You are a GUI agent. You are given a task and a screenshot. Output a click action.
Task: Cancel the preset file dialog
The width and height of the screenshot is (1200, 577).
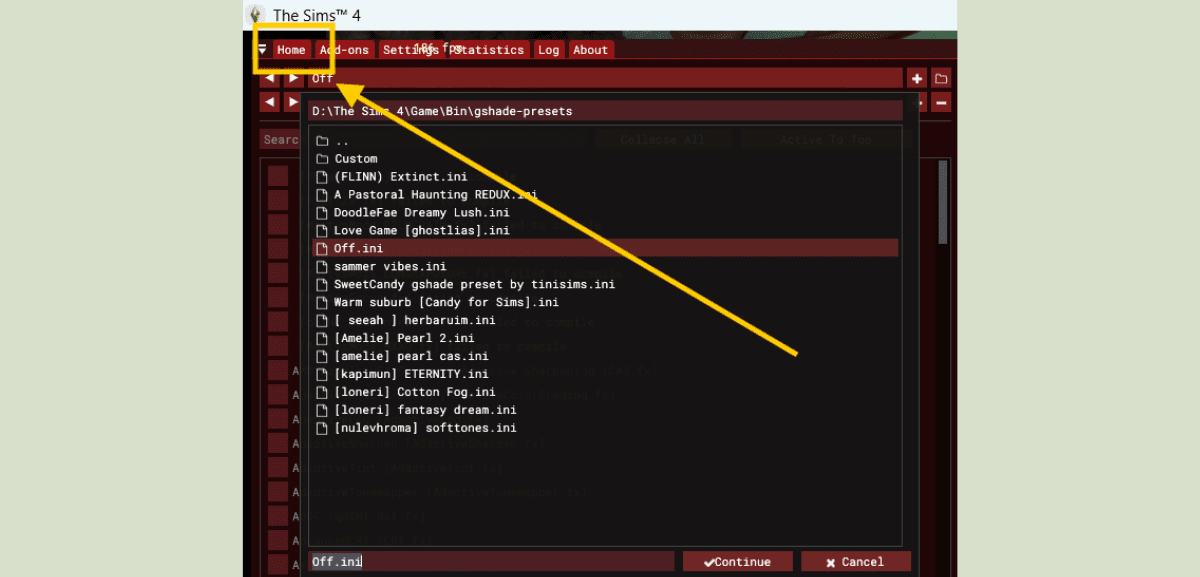[856, 562]
